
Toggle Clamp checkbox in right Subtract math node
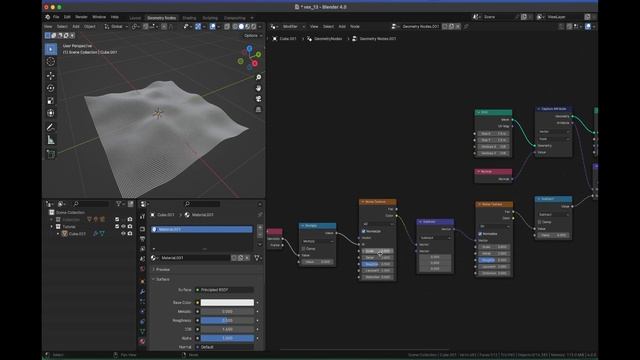point(540,222)
